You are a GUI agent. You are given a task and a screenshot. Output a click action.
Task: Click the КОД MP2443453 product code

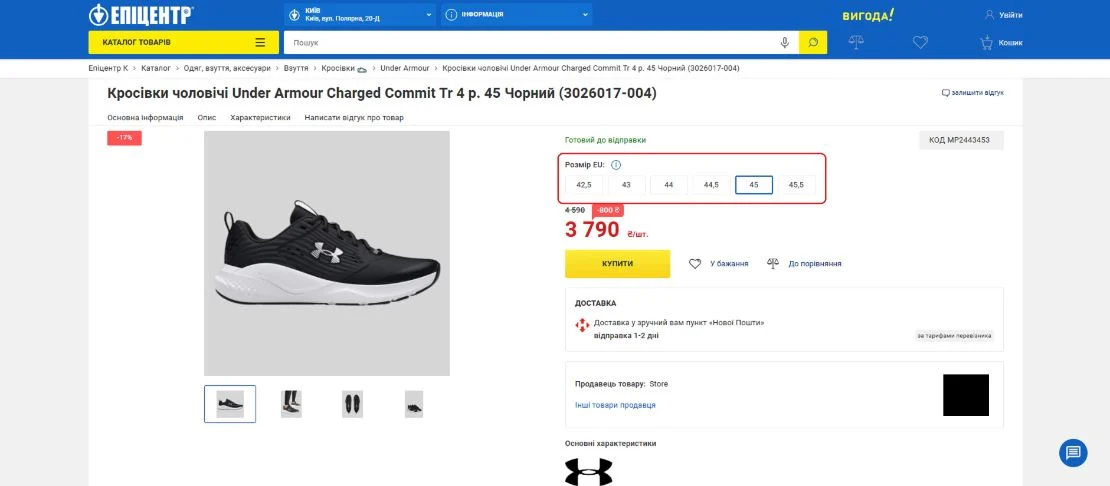[961, 140]
